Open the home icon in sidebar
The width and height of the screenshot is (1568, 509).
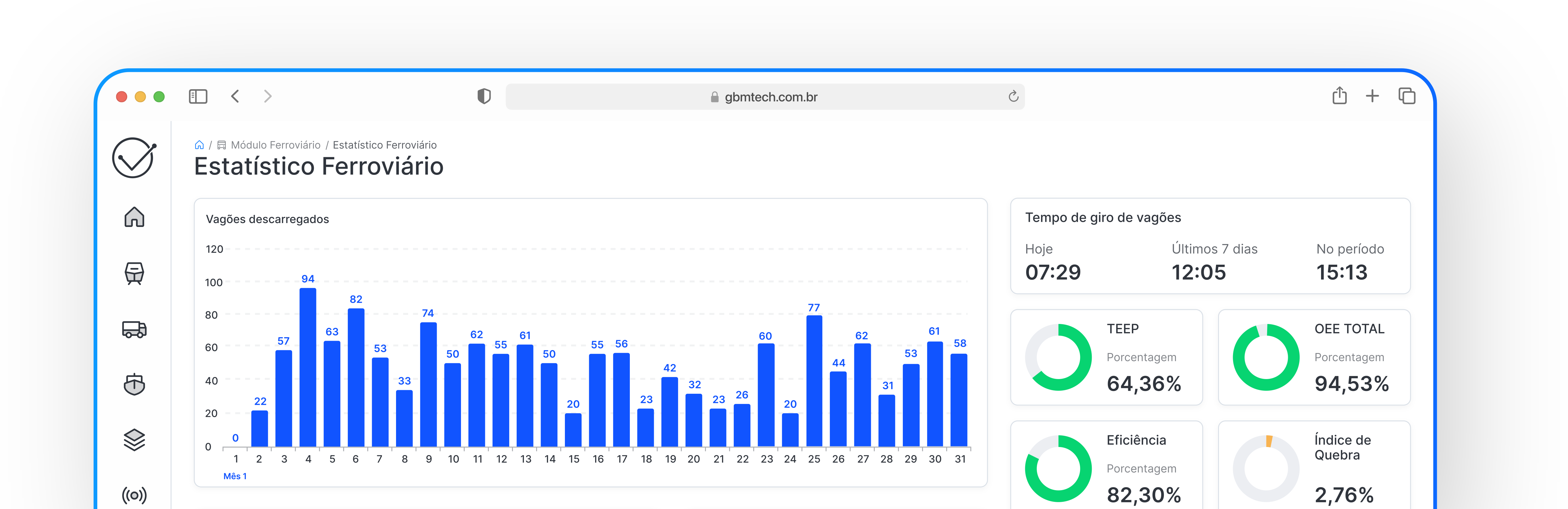134,217
